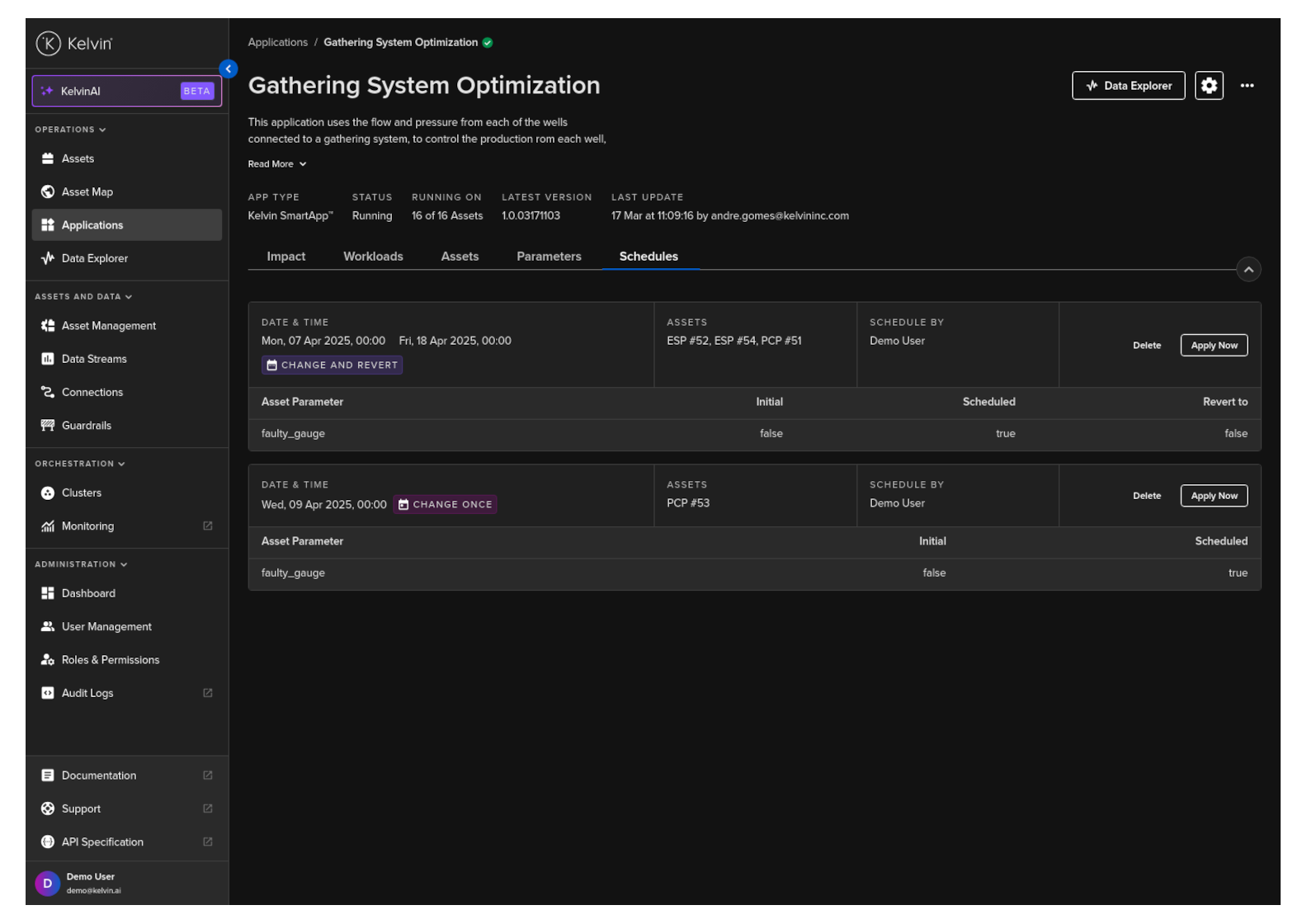Open the settings gear icon
The width and height of the screenshot is (1307, 924).
pos(1208,86)
